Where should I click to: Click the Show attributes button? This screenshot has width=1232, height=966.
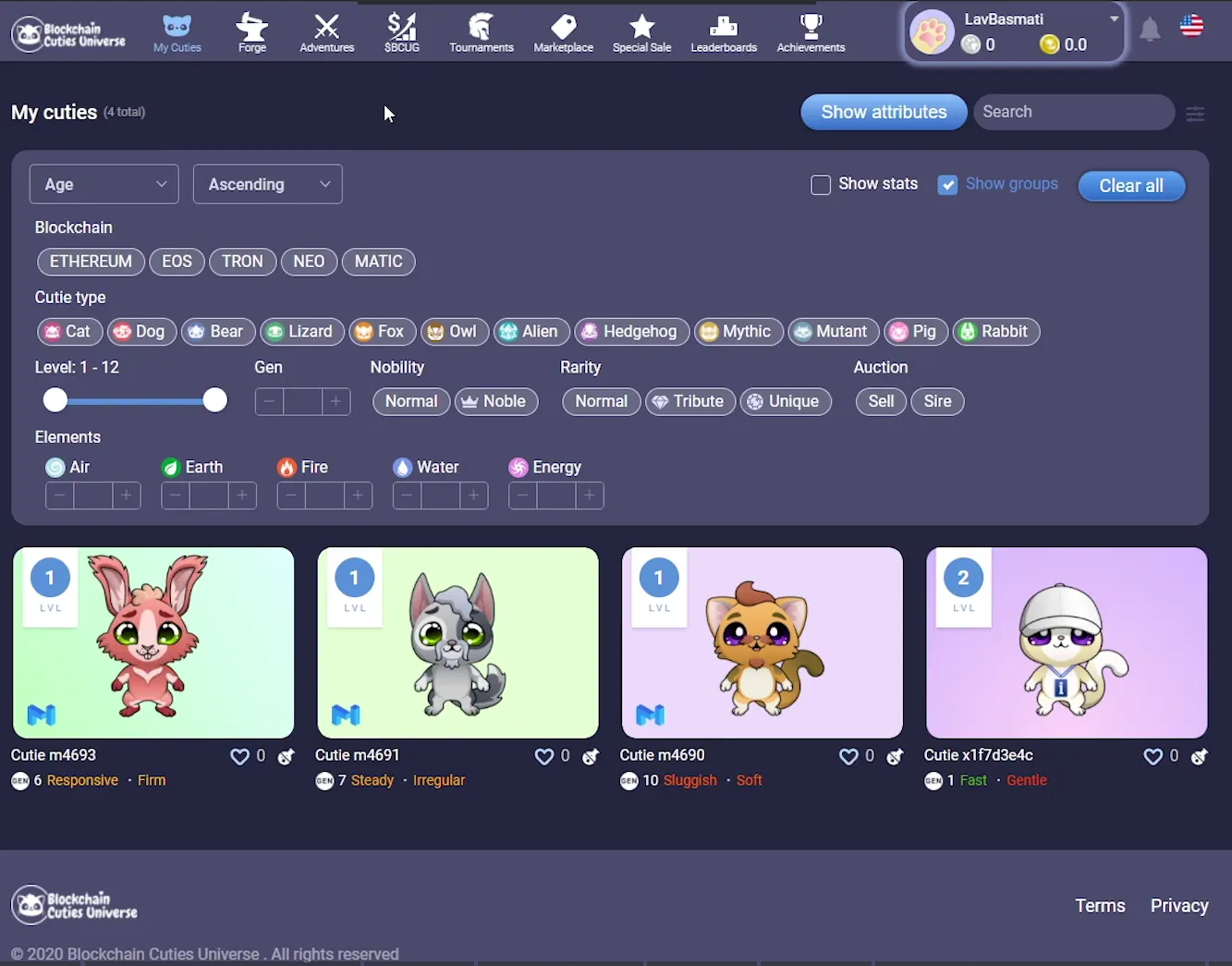(884, 112)
